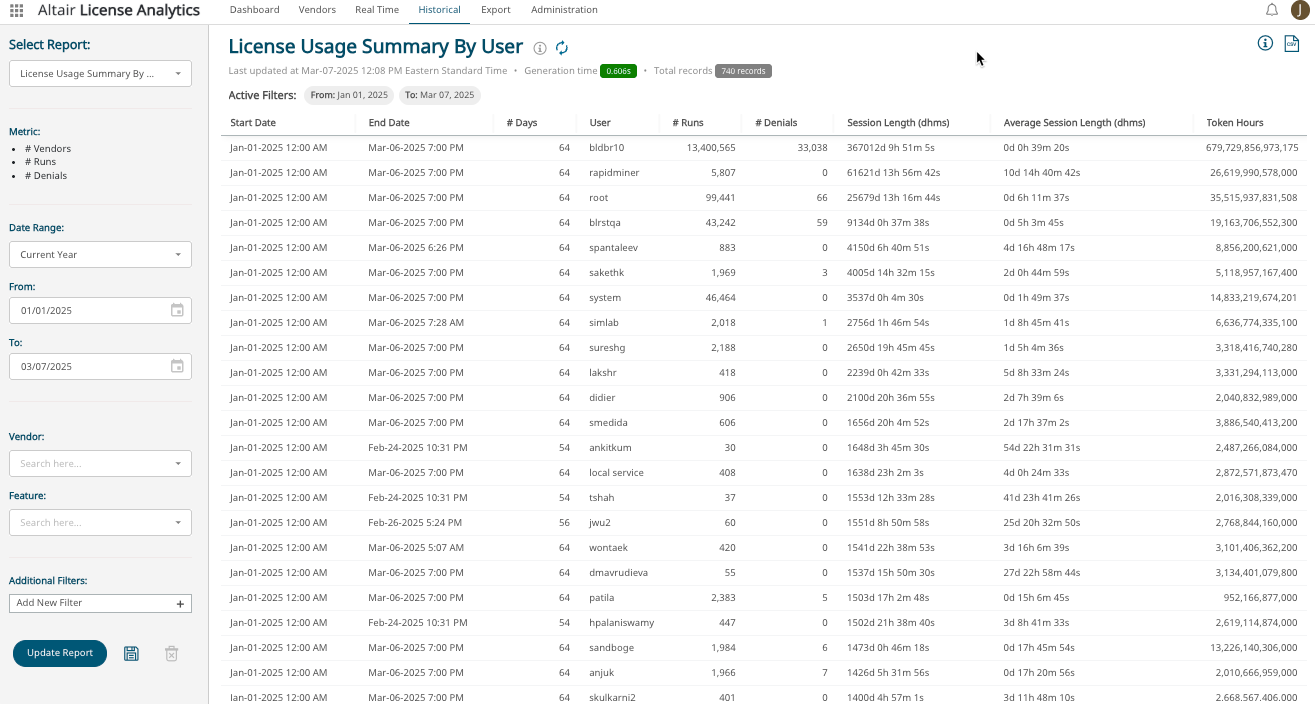Image resolution: width=1315 pixels, height=704 pixels.
Task: Click the 740 records badge
Action: pos(743,71)
